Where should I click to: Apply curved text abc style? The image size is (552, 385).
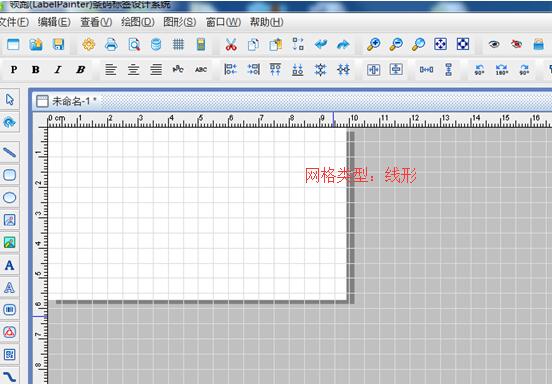point(178,69)
